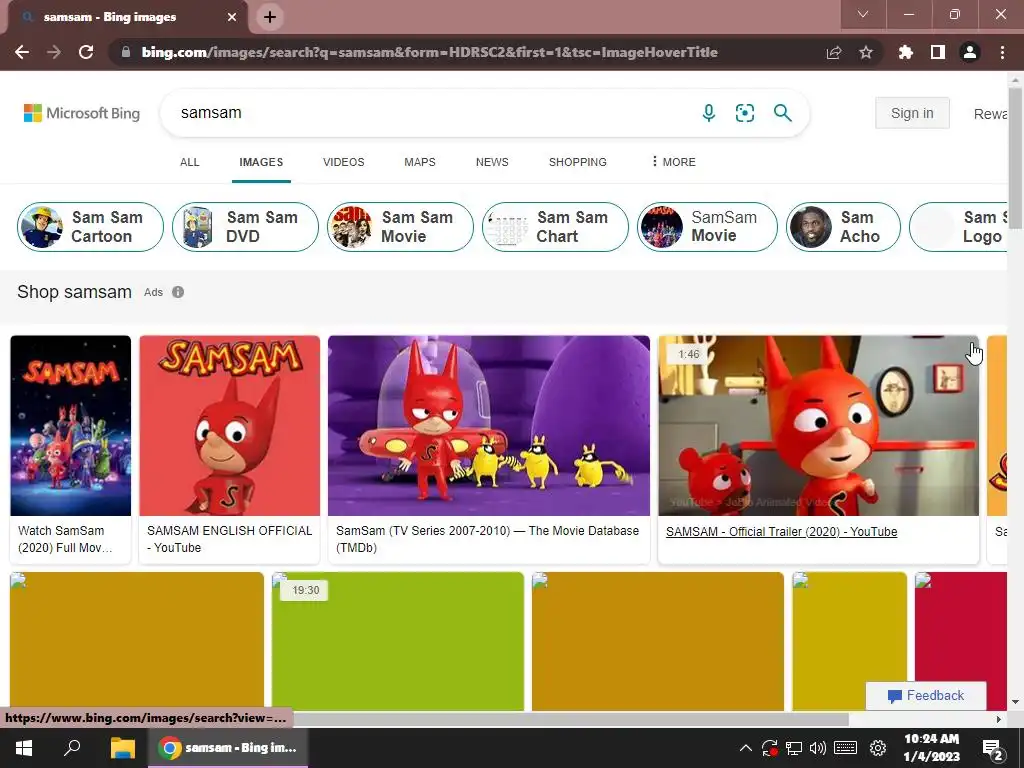Open the tab search chevron in title bar
Viewport: 1024px width, 768px height.
pos(863,14)
